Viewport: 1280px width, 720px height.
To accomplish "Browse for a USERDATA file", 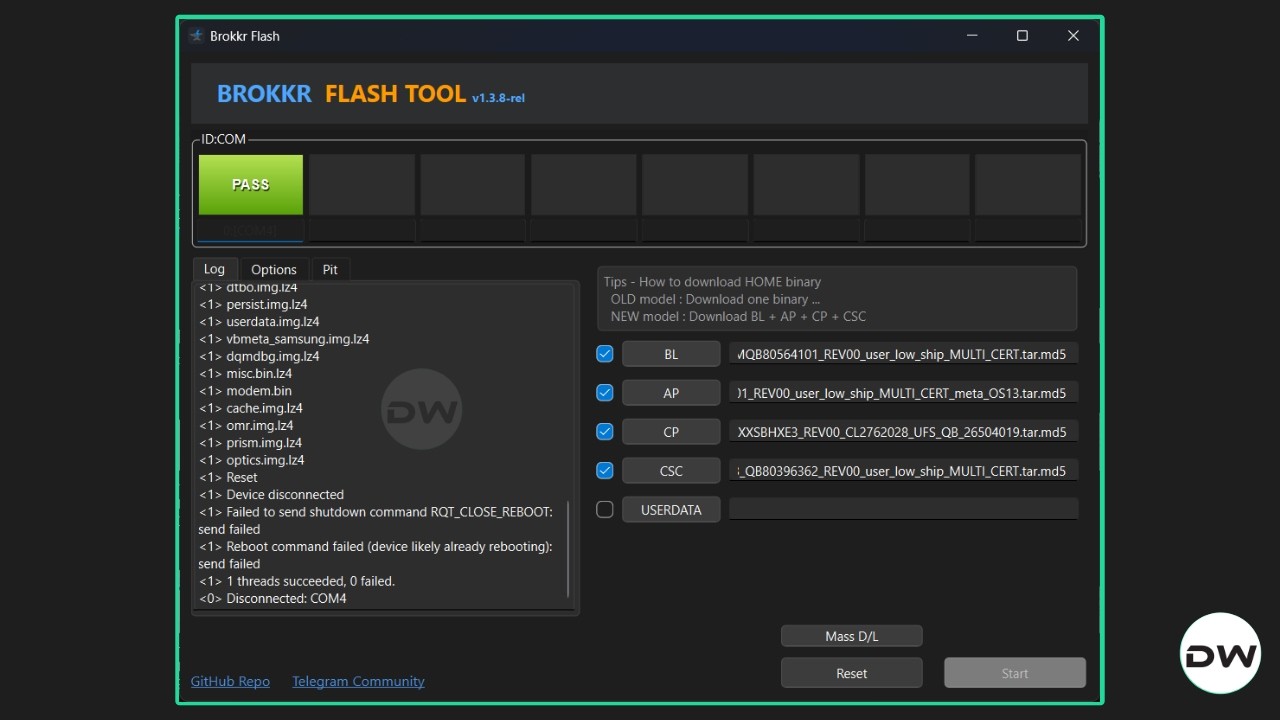I will click(671, 509).
